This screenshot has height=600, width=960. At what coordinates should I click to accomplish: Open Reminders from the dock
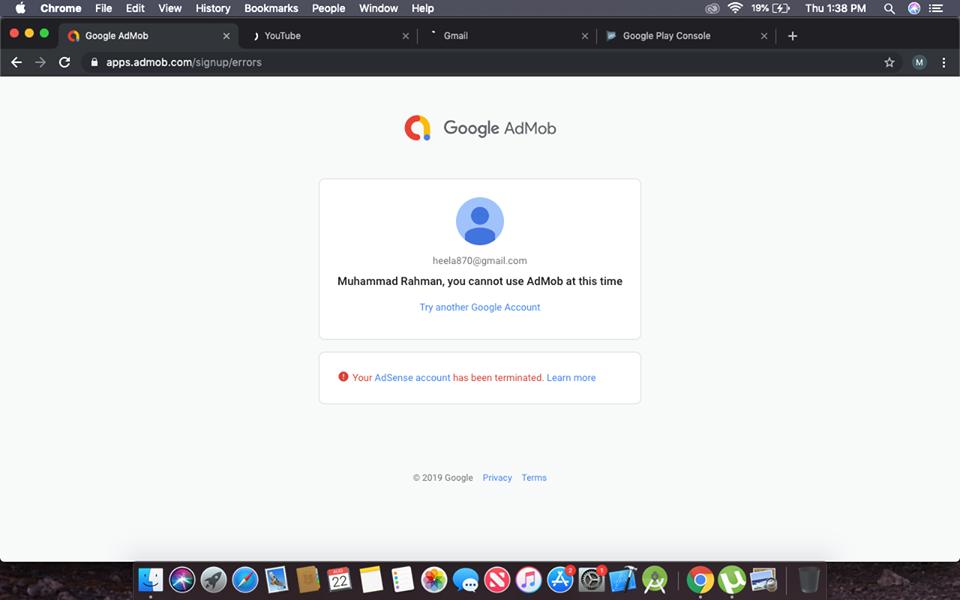tap(402, 579)
